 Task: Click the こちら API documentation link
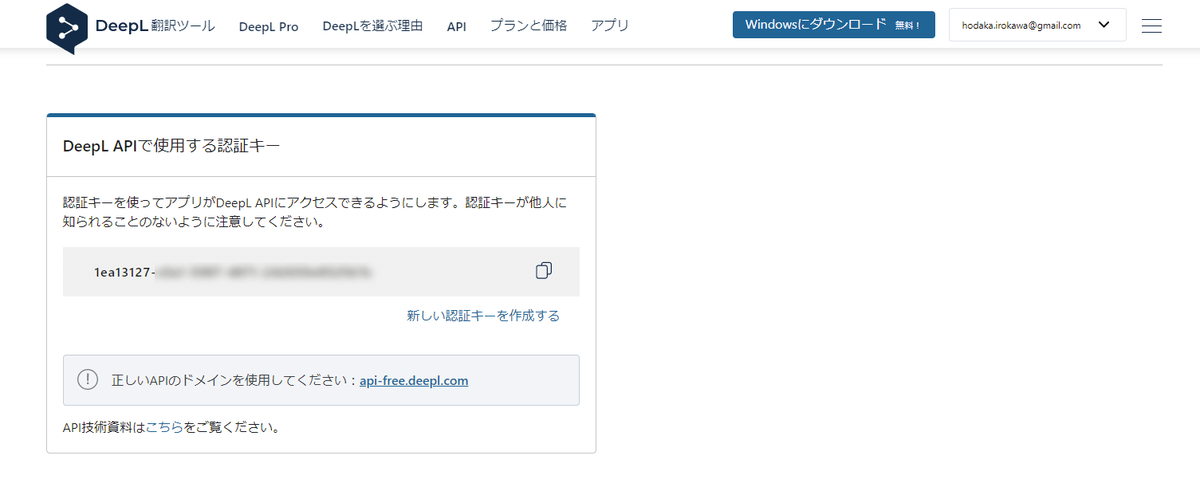click(x=164, y=428)
